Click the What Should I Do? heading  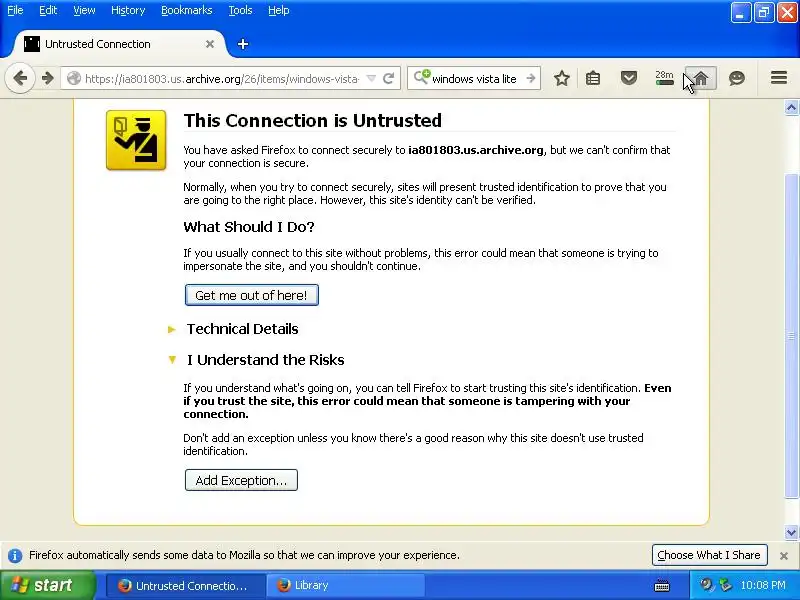pyautogui.click(x=249, y=227)
